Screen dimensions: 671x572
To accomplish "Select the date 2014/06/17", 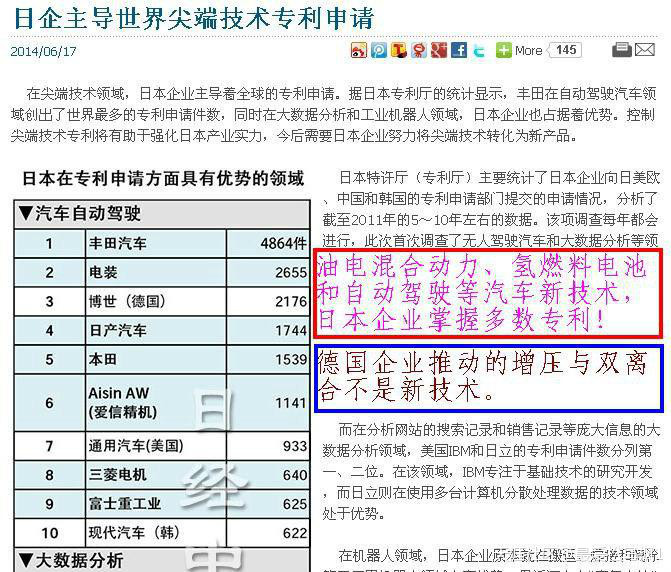I will (43, 51).
